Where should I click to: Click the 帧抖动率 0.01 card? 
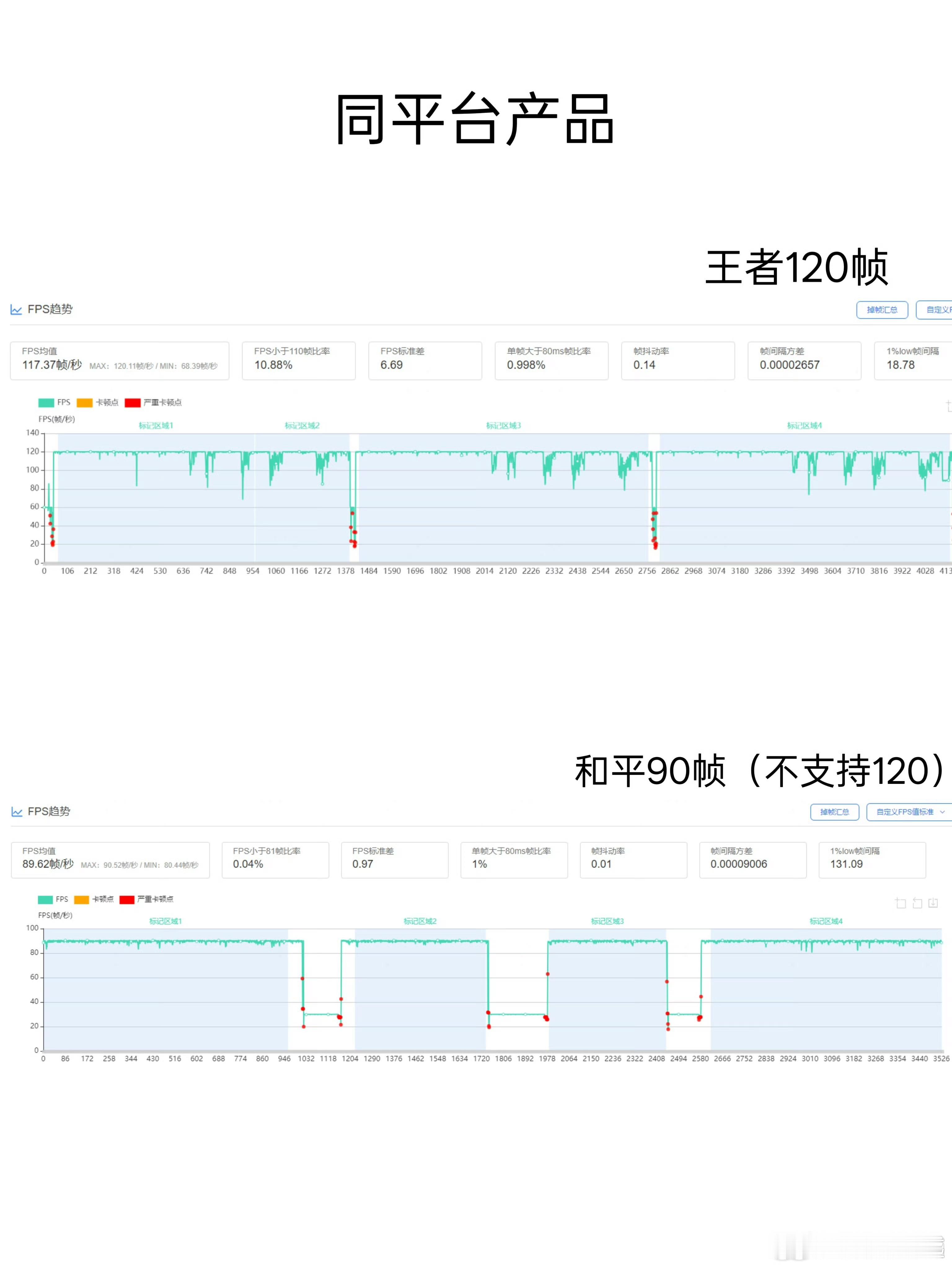point(633,860)
